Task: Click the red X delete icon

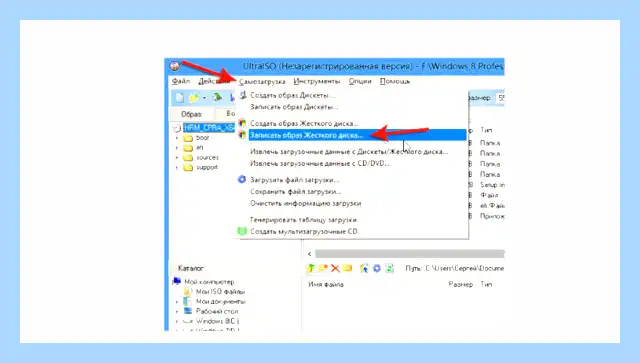Action: [335, 268]
